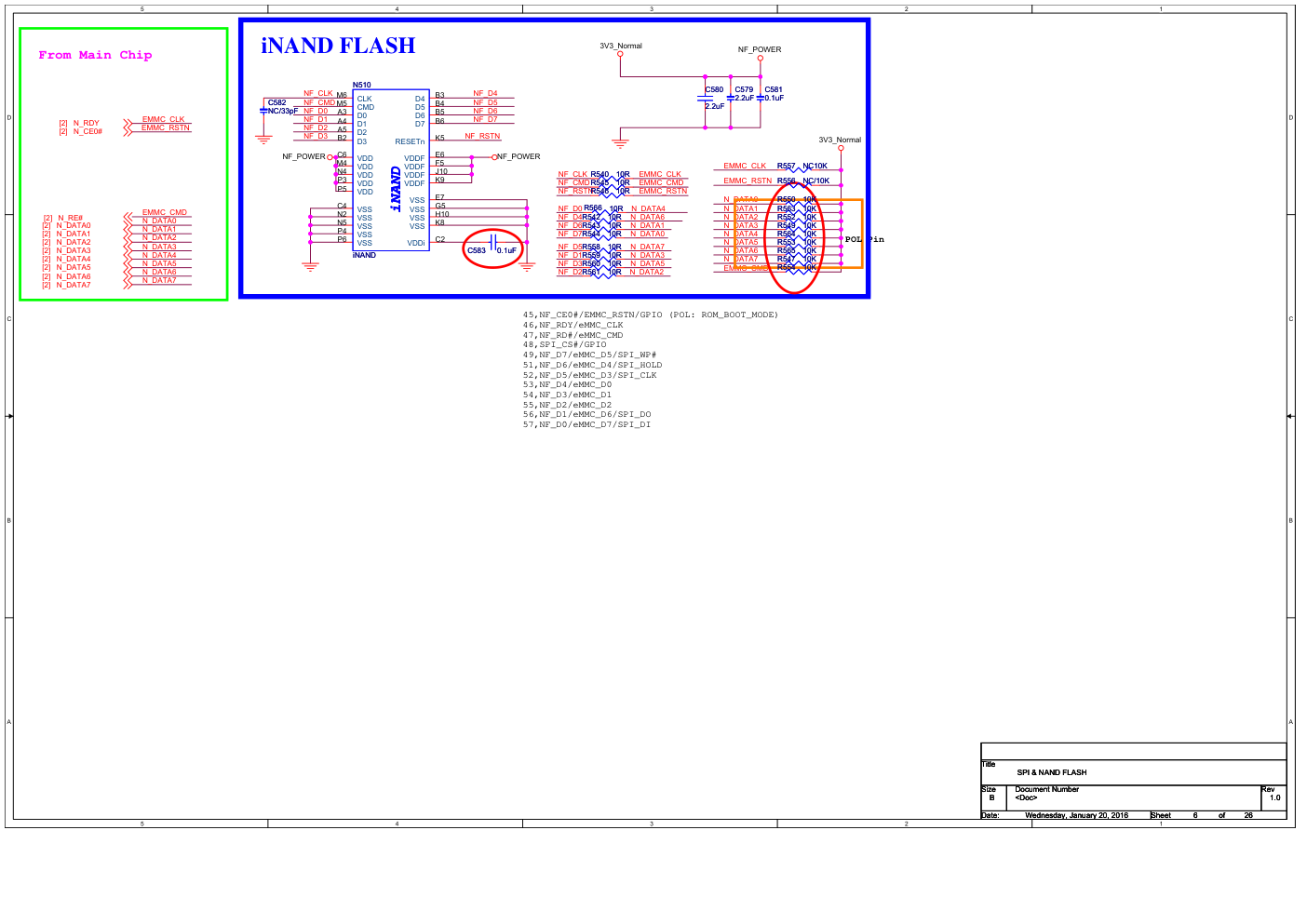Click the C581 0.1uF capacitor symbol

(x=760, y=98)
